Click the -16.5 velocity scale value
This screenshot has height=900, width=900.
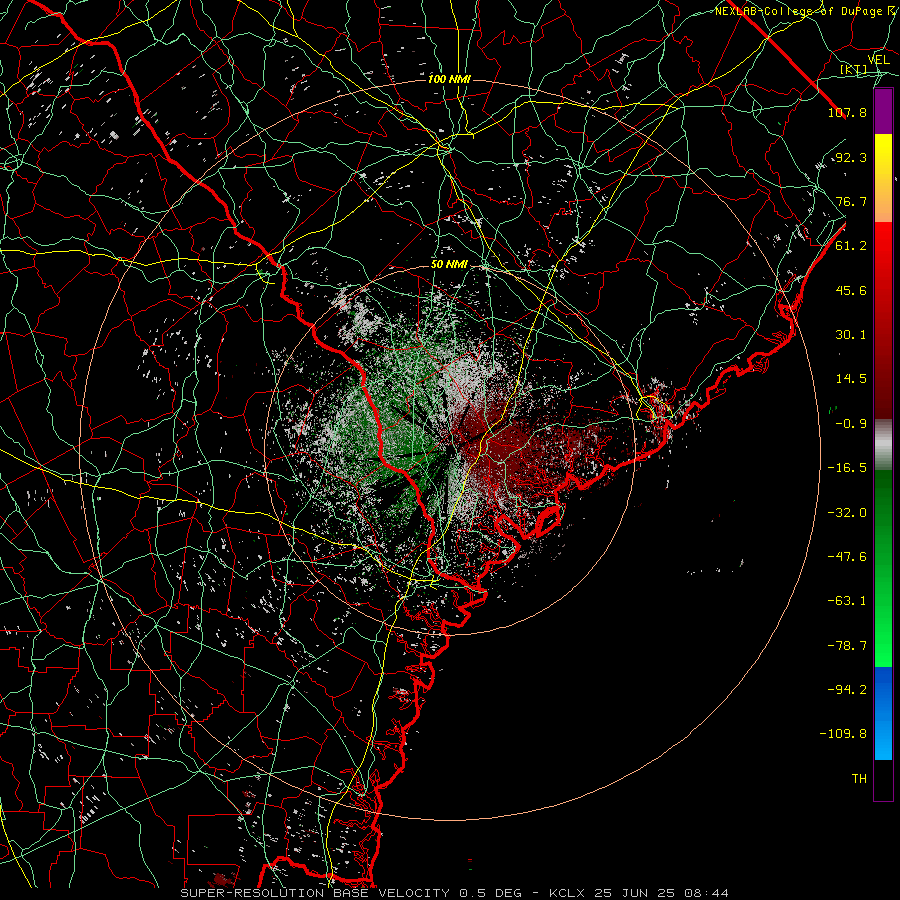point(847,468)
